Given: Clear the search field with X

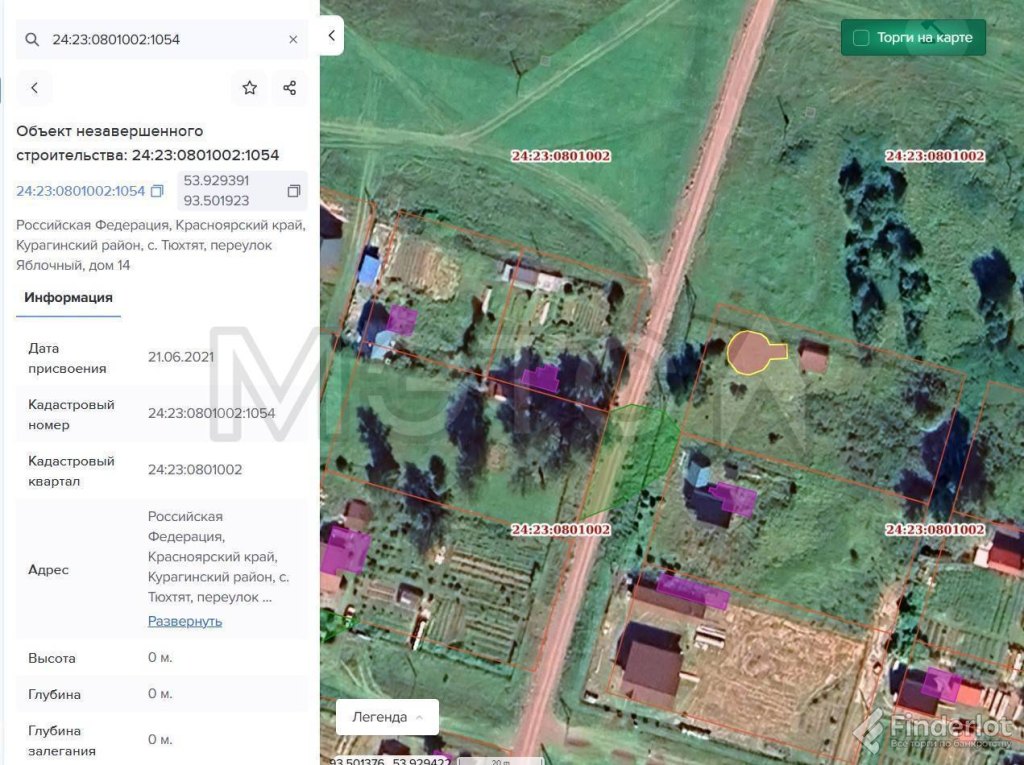Looking at the screenshot, I should (x=293, y=40).
